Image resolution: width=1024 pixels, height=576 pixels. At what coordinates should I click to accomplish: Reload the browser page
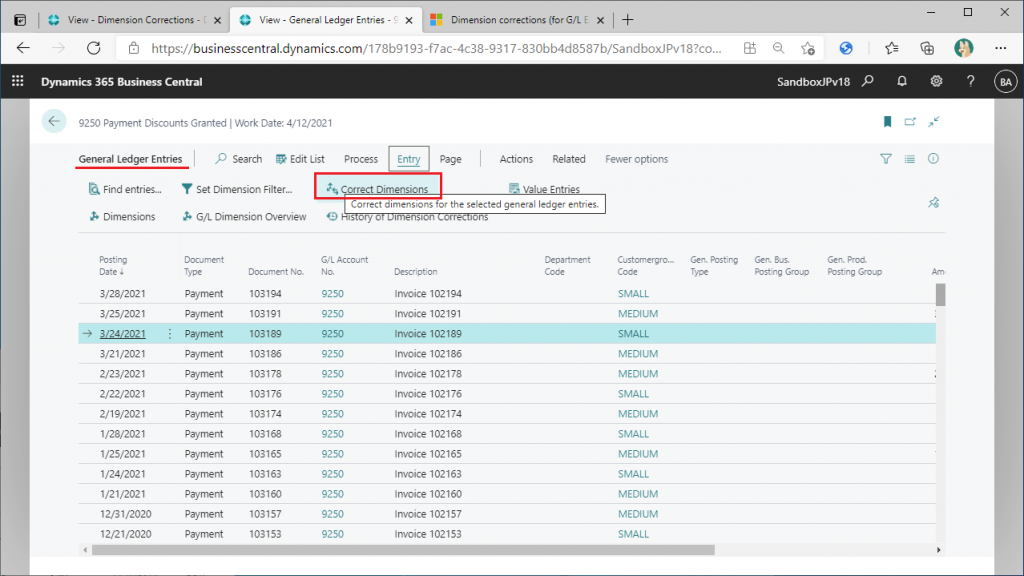(x=93, y=48)
